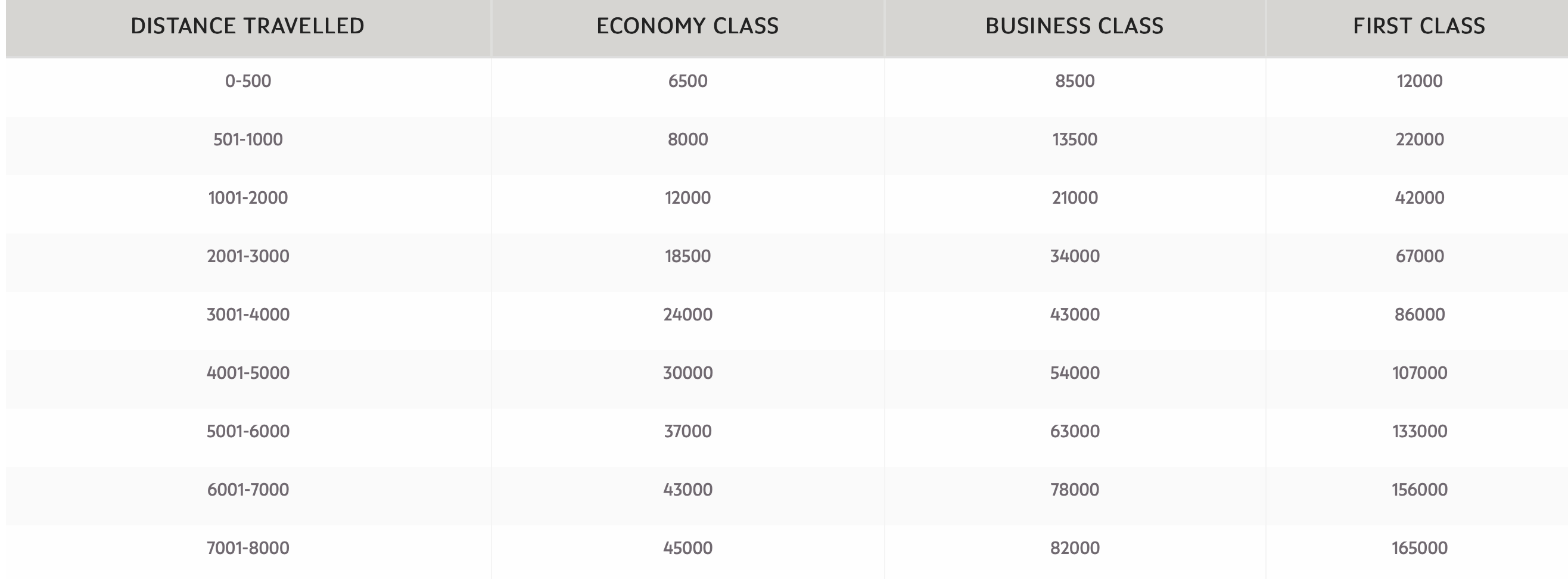The height and width of the screenshot is (579, 1568).
Task: Click first class value 86000
Action: [x=1420, y=315]
